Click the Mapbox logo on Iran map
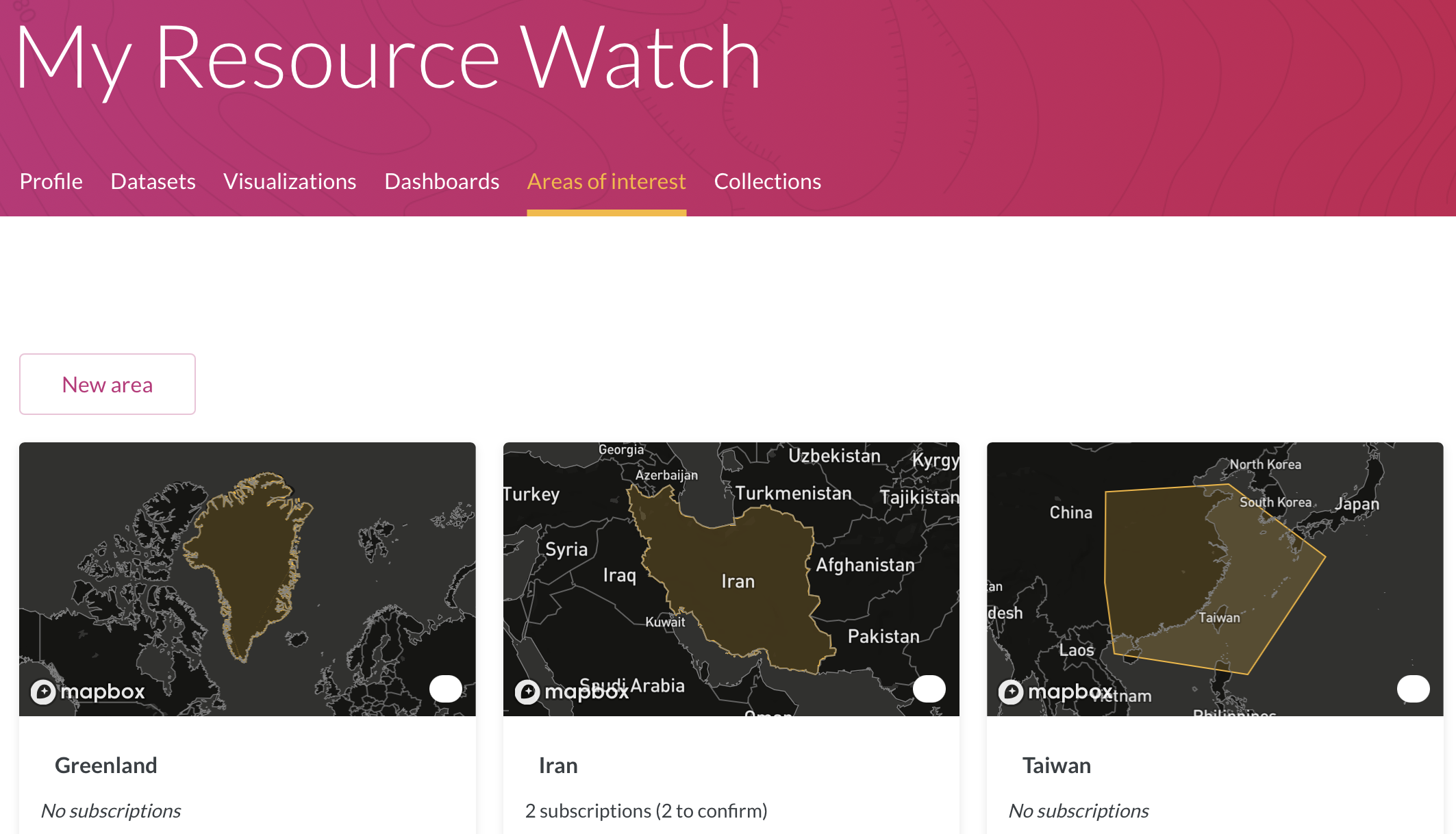 pos(572,692)
